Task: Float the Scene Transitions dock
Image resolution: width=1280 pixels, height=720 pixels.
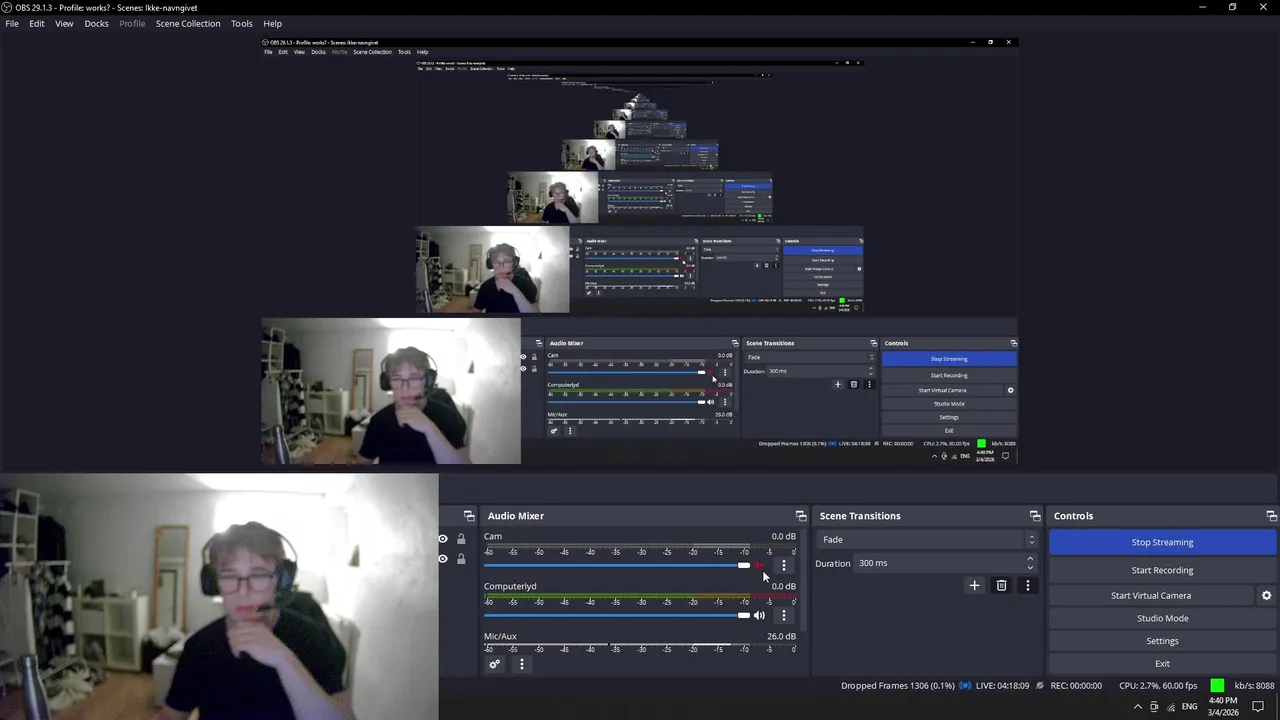Action: pos(1034,516)
